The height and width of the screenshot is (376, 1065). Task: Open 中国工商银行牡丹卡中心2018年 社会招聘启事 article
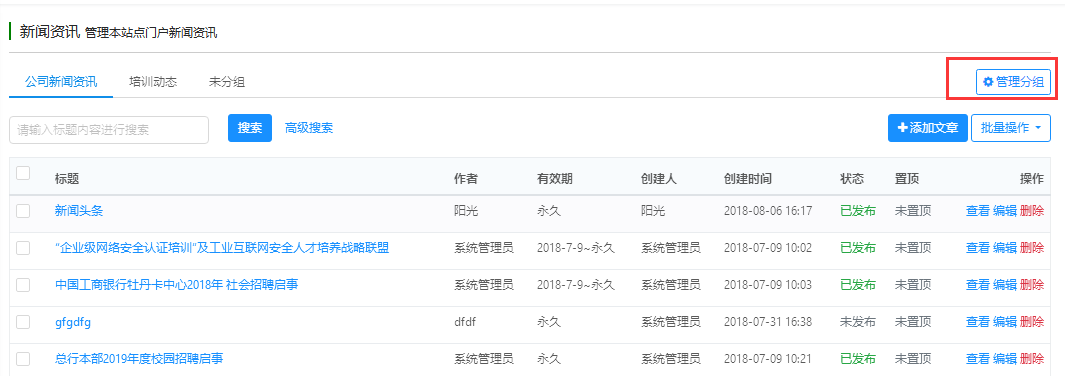tap(177, 285)
